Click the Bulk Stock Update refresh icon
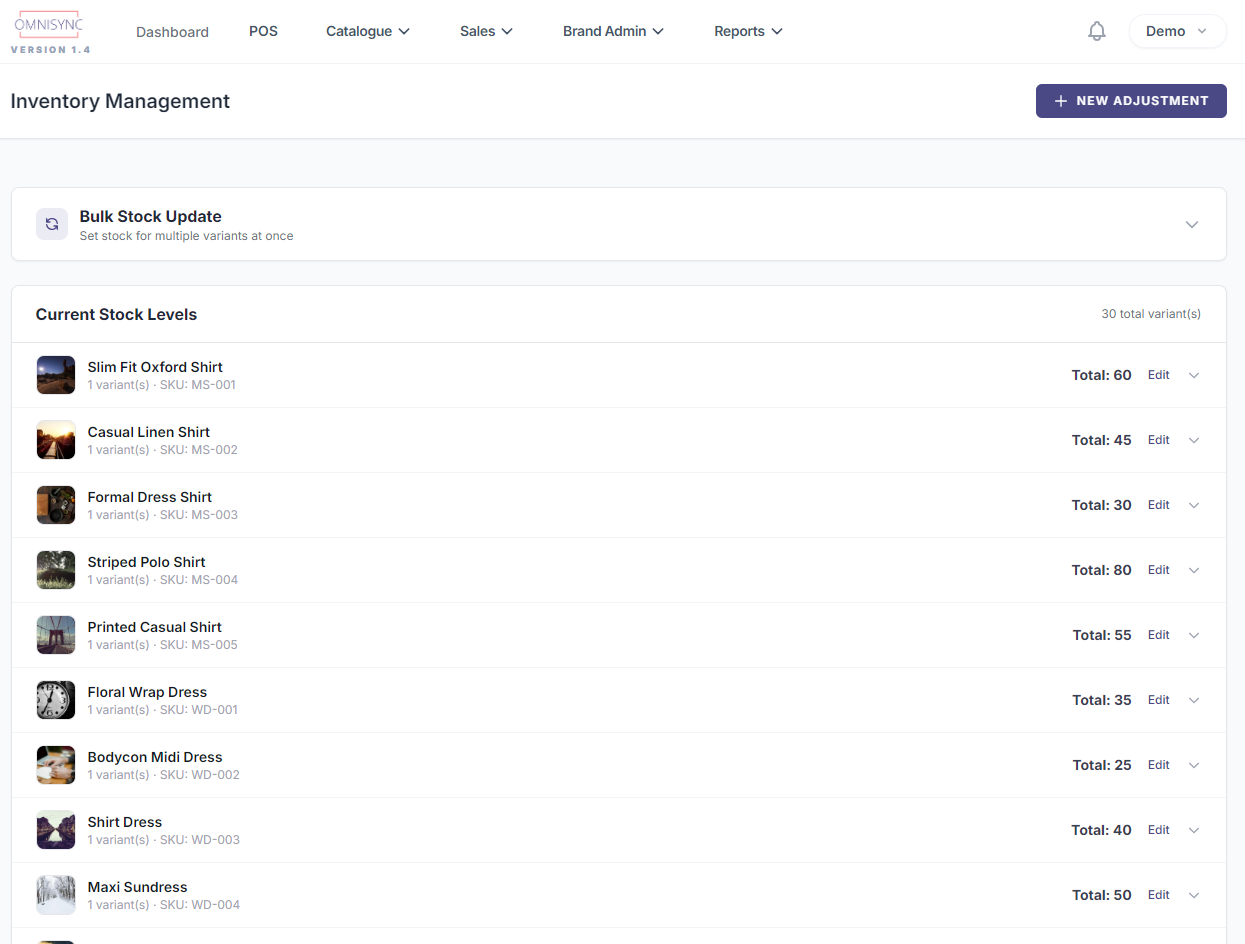The width and height of the screenshot is (1245, 944). point(52,224)
